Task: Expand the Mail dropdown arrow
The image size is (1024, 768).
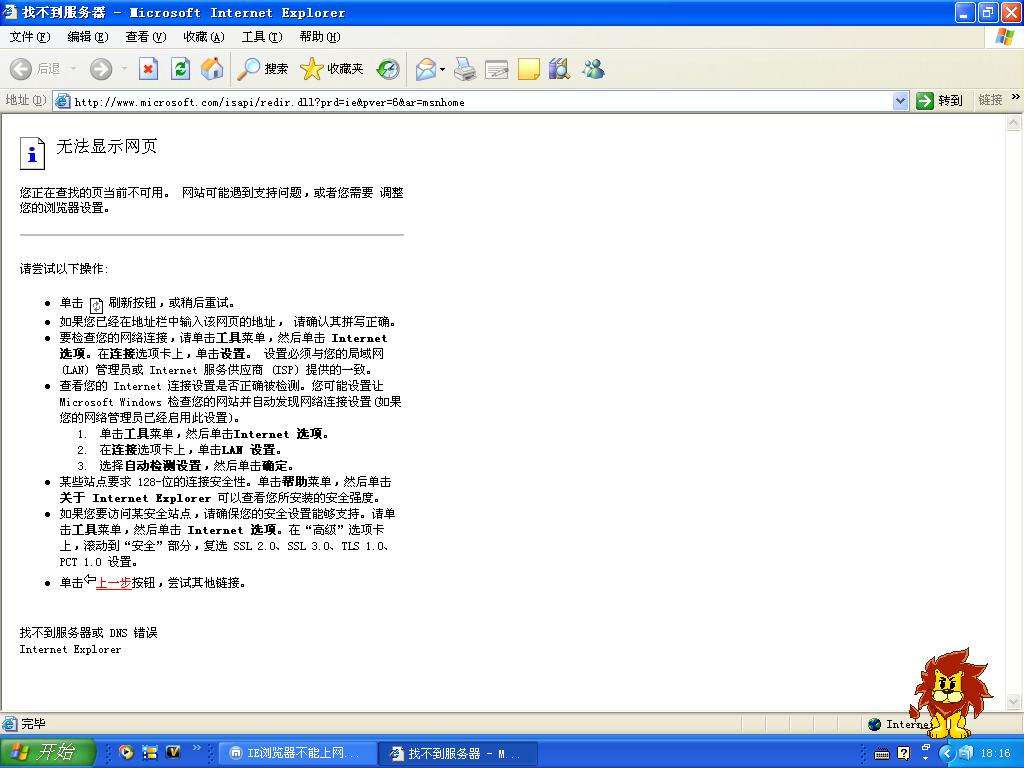Action: pyautogui.click(x=443, y=69)
